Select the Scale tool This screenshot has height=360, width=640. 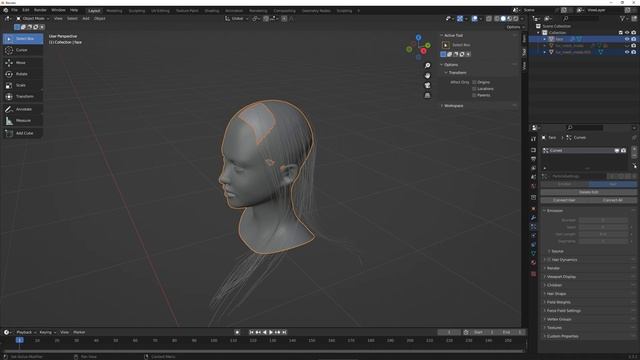(23, 85)
